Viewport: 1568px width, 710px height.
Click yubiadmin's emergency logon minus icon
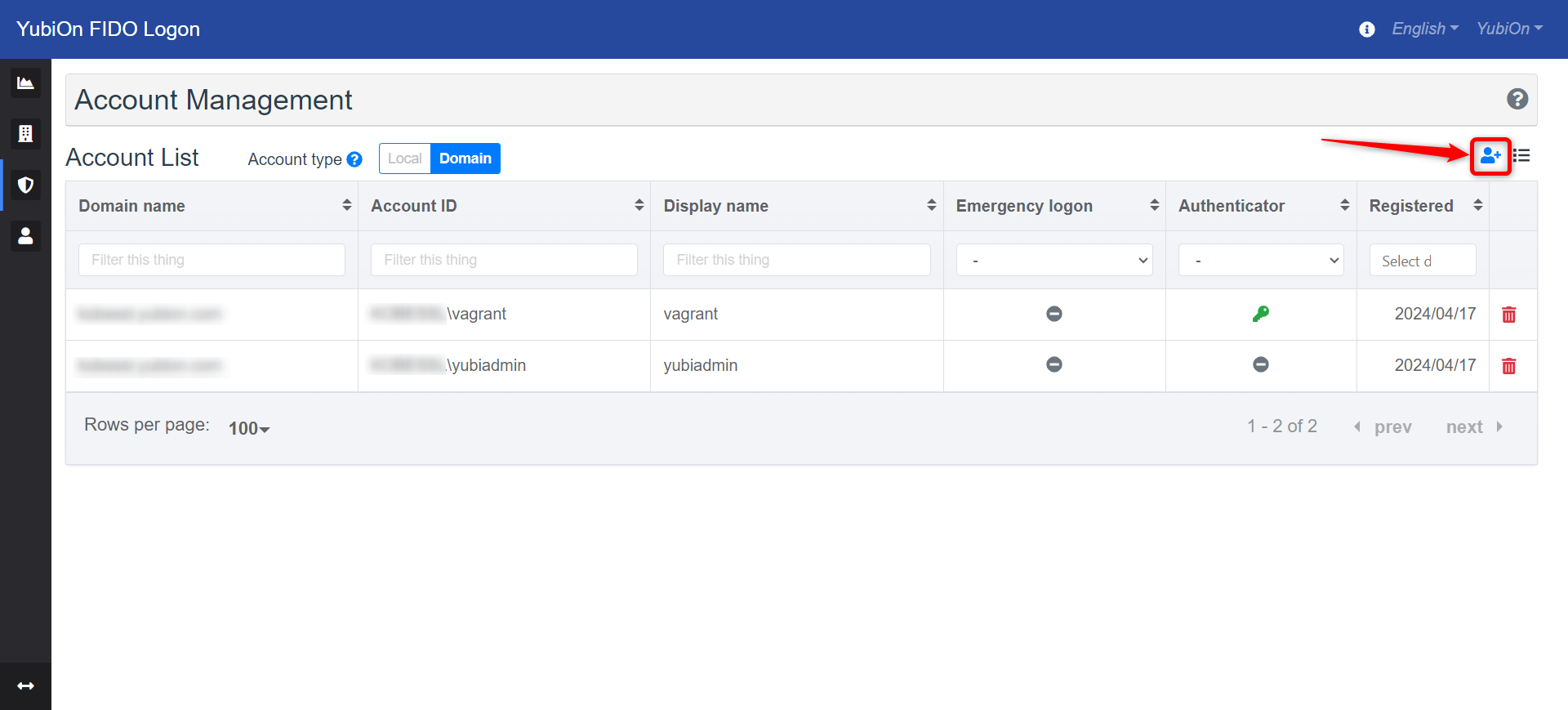point(1054,364)
